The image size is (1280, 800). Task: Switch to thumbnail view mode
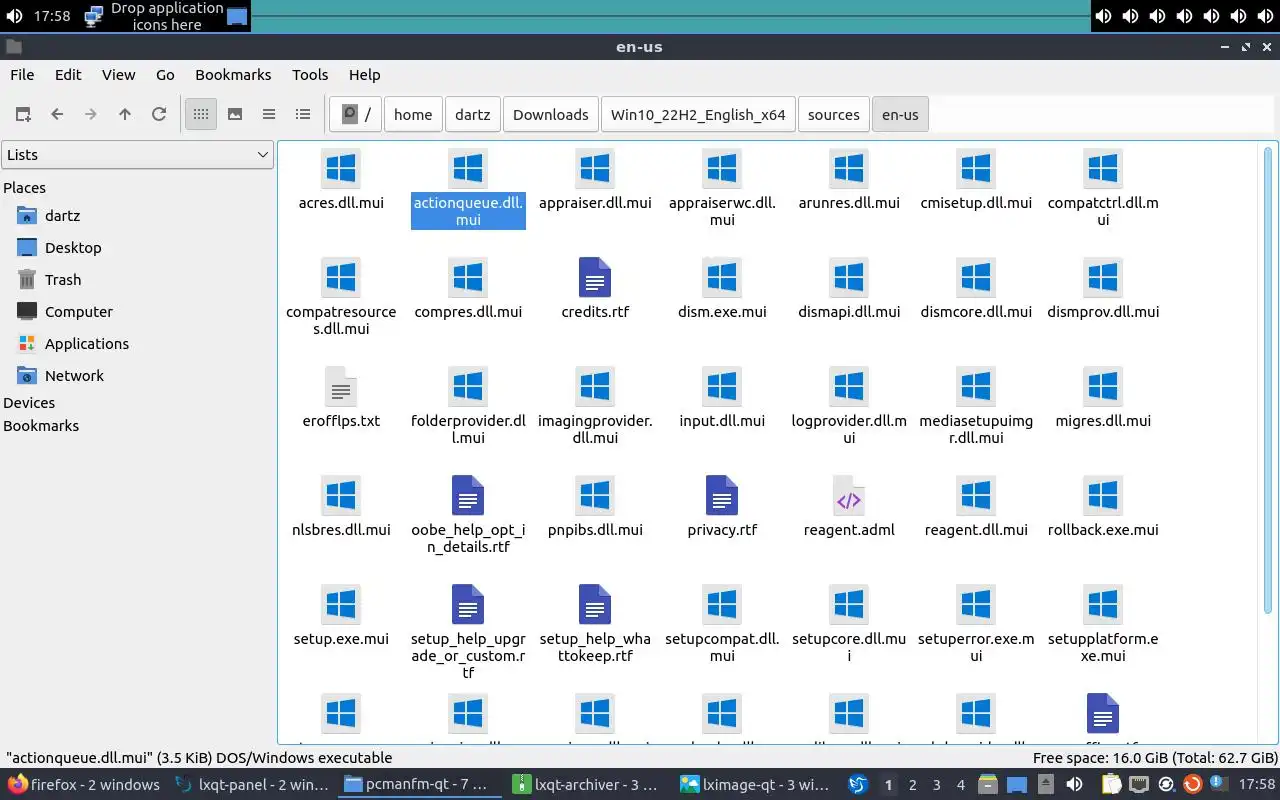(x=235, y=114)
